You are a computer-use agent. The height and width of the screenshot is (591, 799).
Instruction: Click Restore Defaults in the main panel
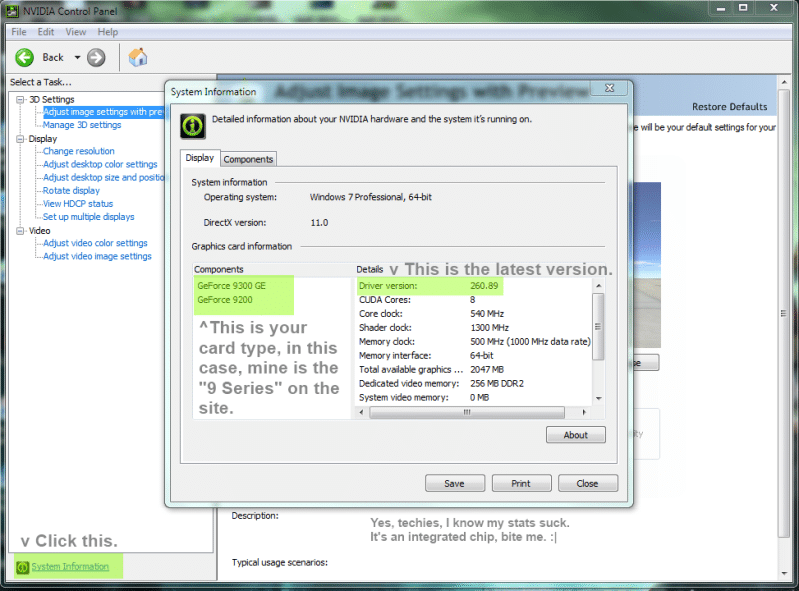coord(729,107)
